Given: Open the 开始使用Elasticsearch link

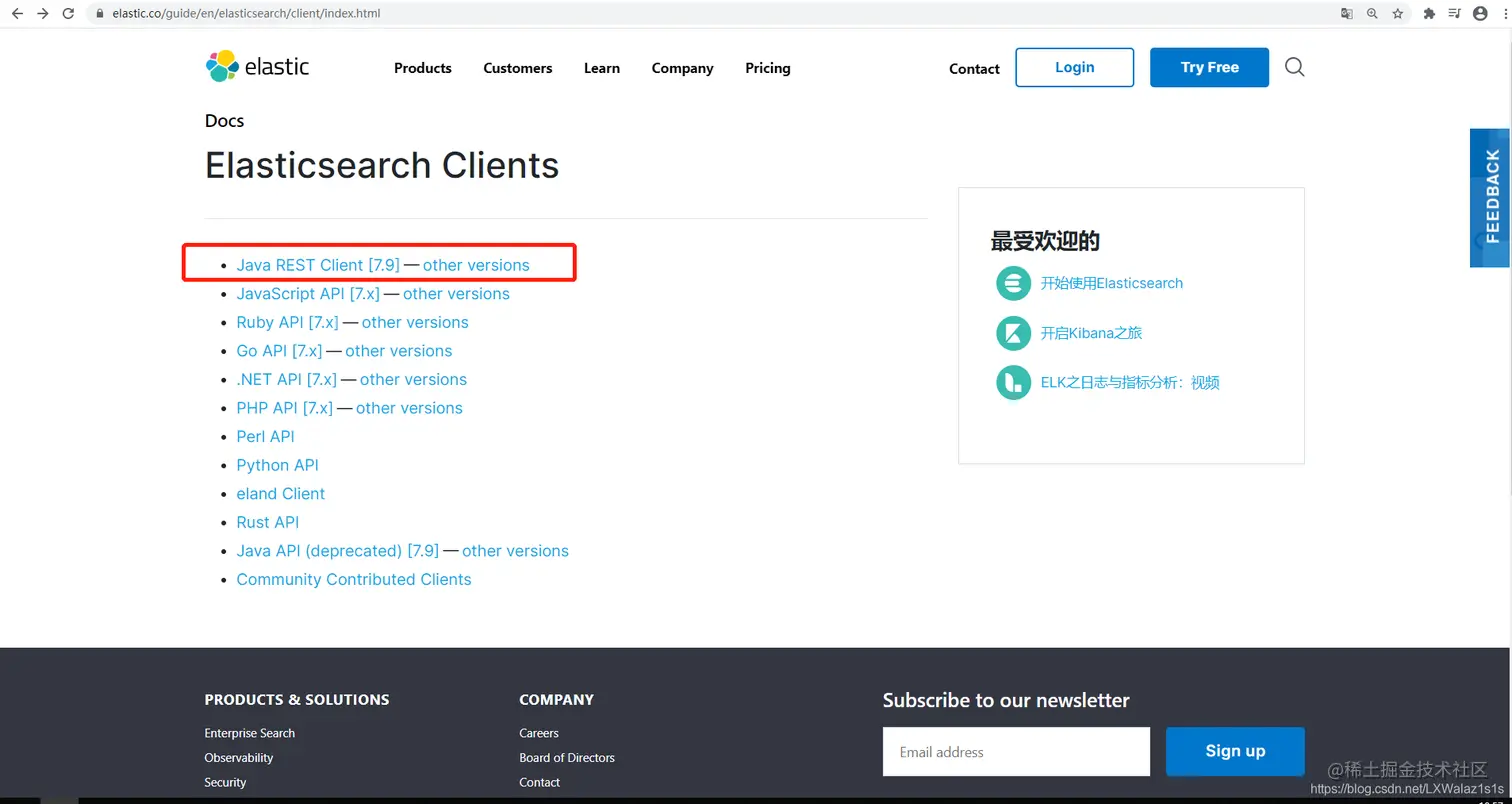Looking at the screenshot, I should [x=1111, y=283].
